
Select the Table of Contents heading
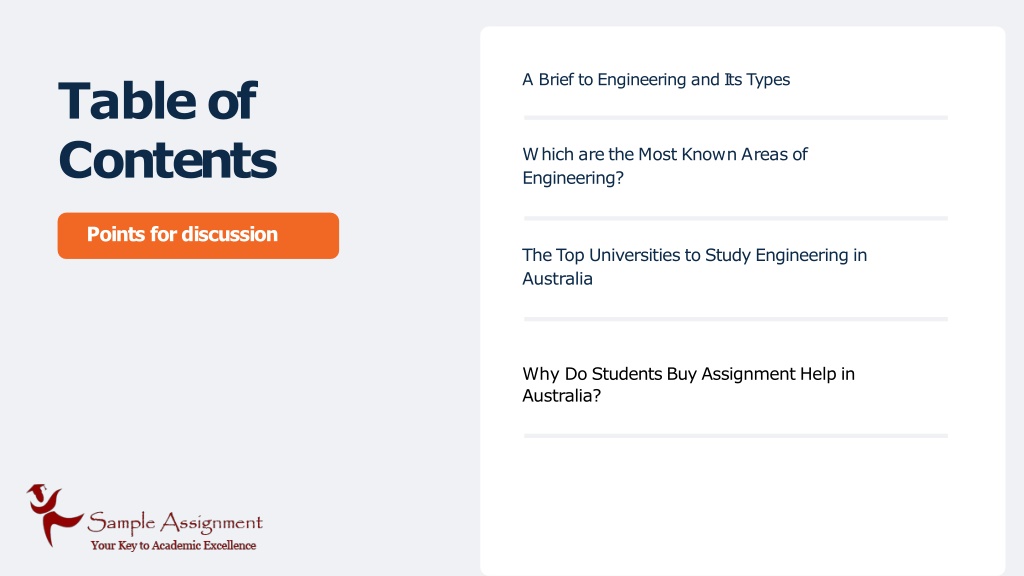click(167, 130)
